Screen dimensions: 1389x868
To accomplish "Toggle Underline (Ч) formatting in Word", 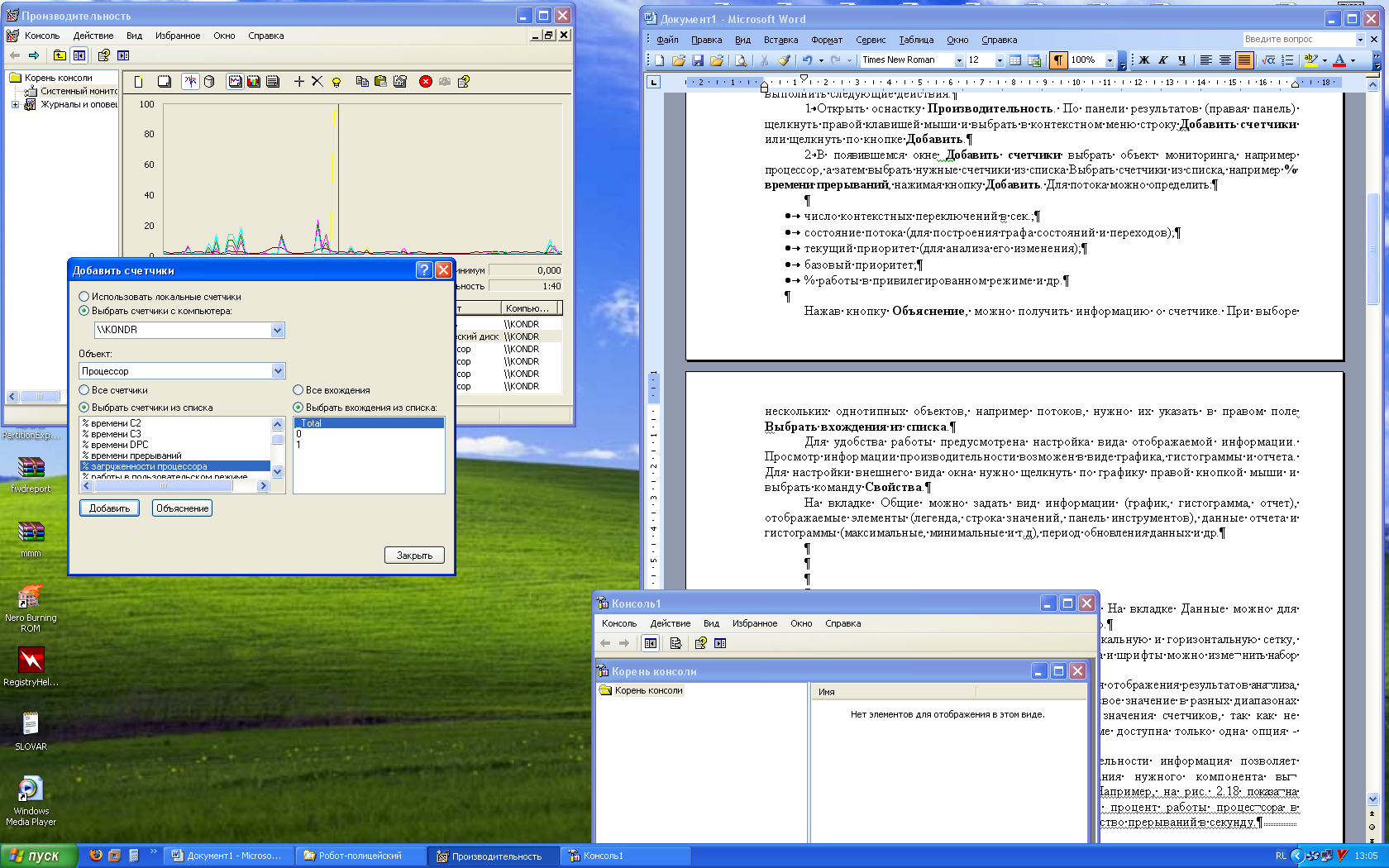I will [x=1182, y=60].
